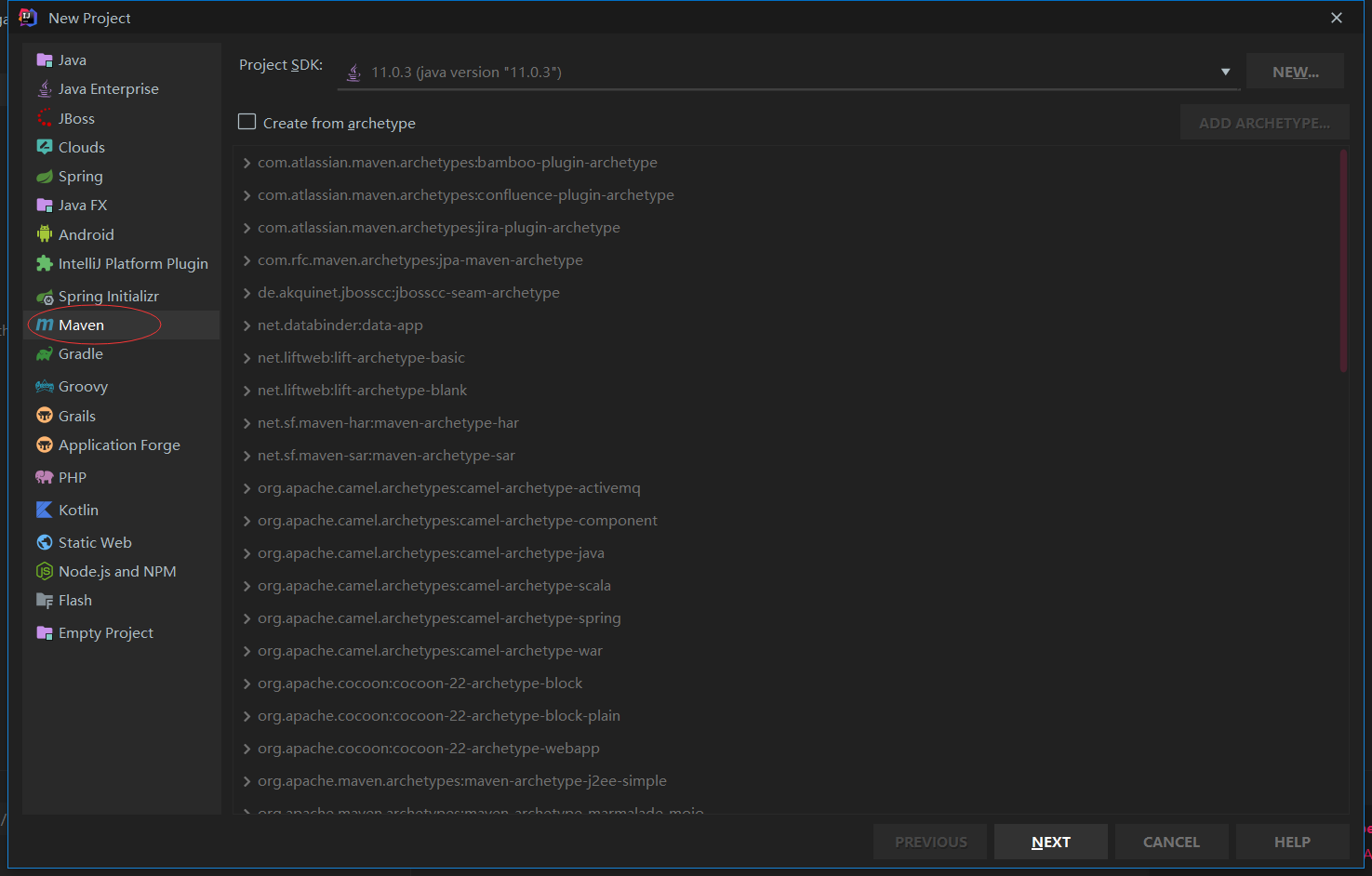Image resolution: width=1372 pixels, height=876 pixels.
Task: Click the Java folder icon
Action: (44, 60)
